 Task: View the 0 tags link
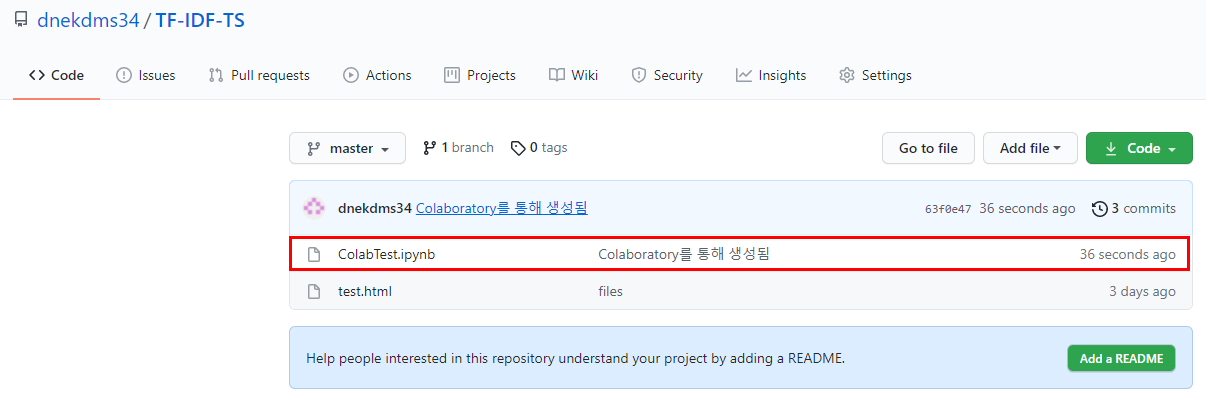539,147
